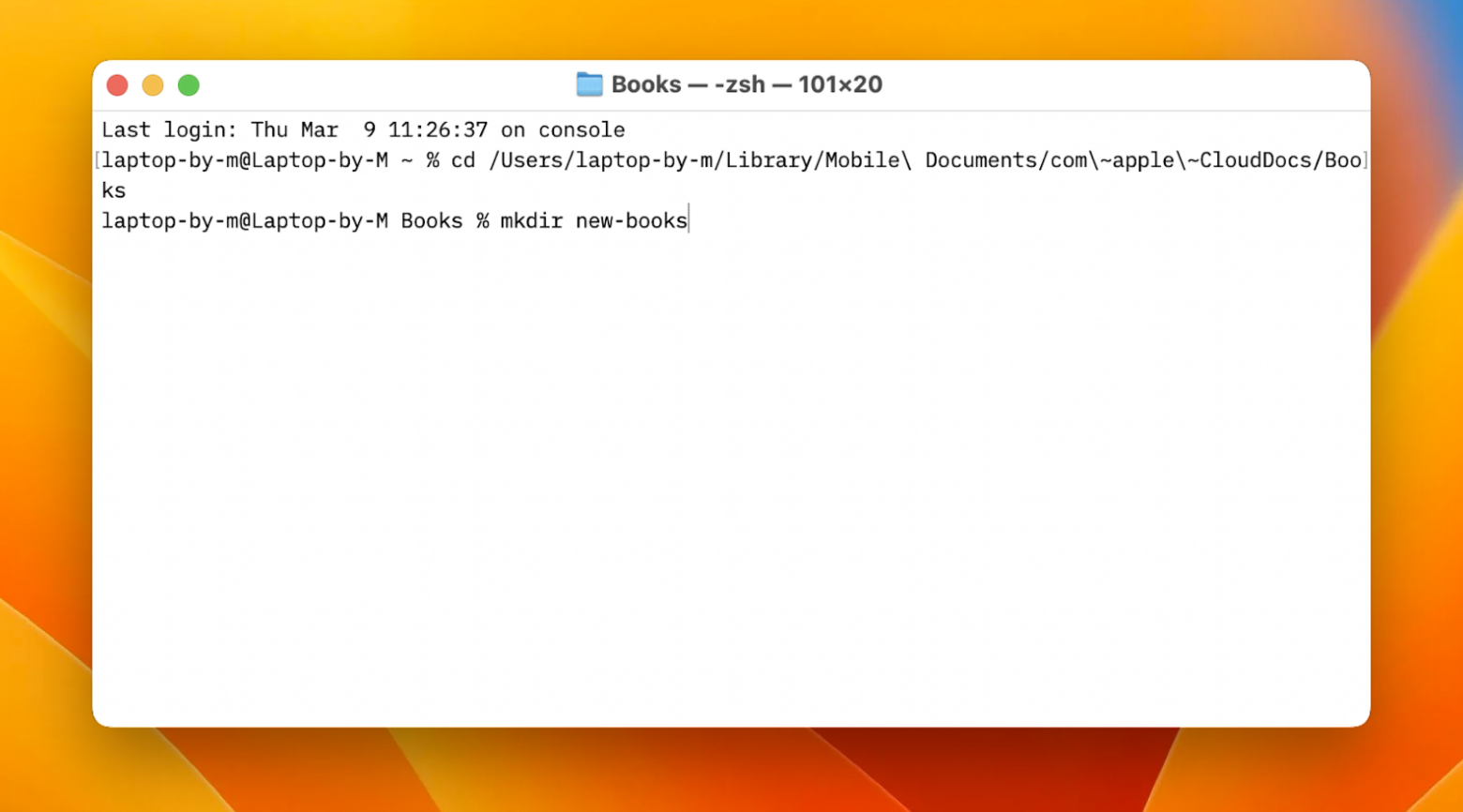Click the tilde symbol in first prompt

click(x=407, y=159)
